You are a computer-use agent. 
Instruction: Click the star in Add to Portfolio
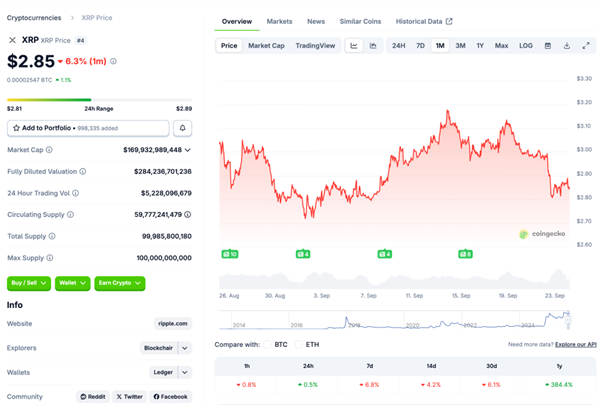pyautogui.click(x=16, y=128)
